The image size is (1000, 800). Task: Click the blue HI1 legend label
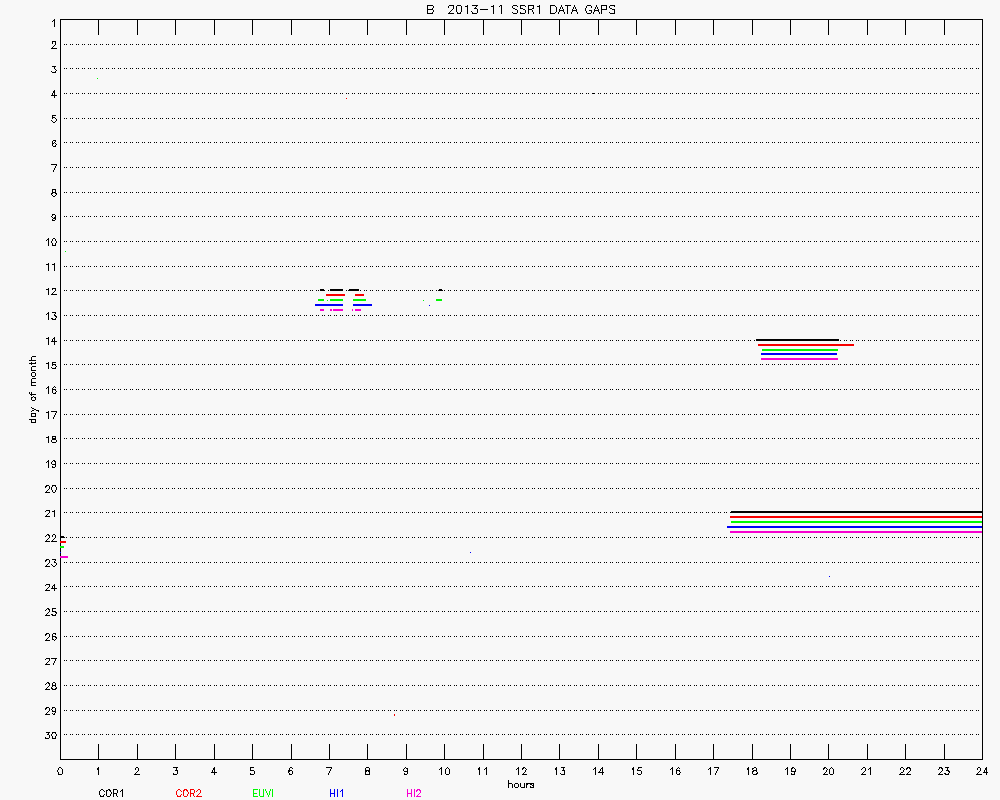[337, 793]
